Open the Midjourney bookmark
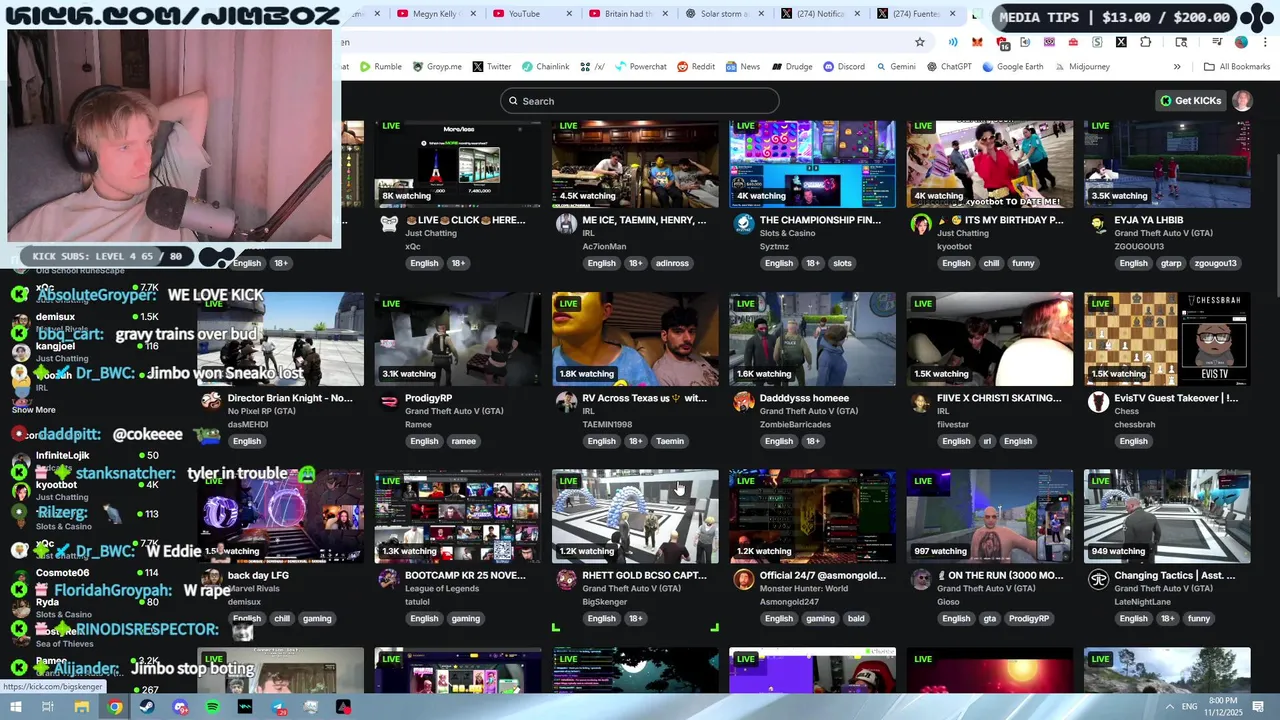1280x720 pixels. coord(1082,67)
